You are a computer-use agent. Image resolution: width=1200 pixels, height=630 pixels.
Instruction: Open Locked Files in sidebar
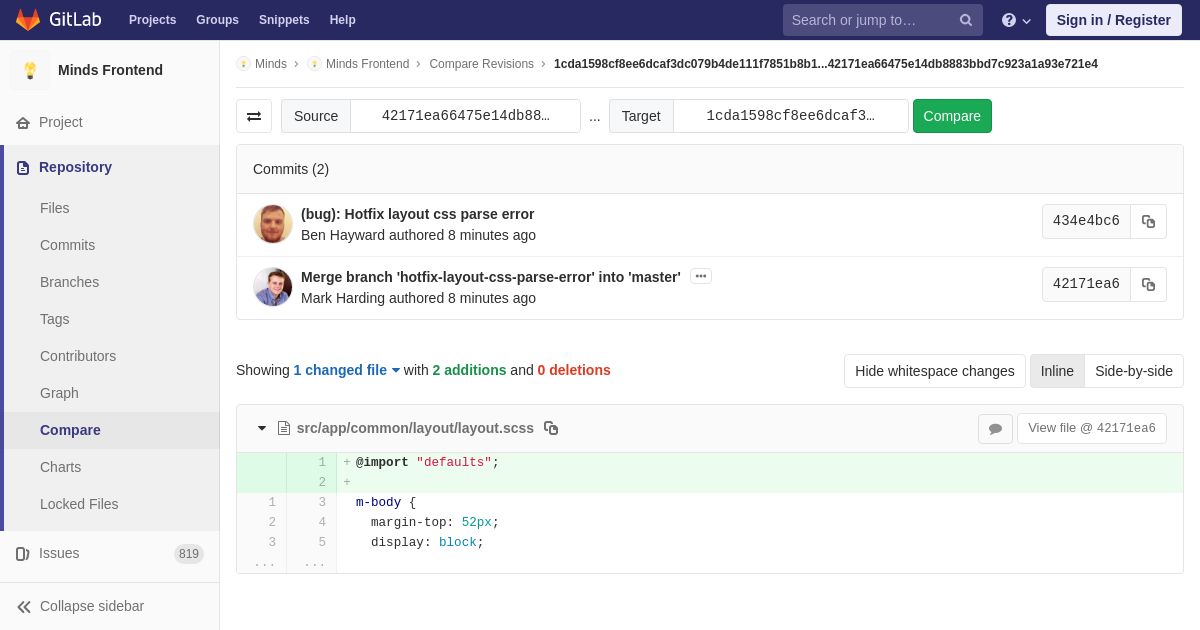(x=79, y=504)
